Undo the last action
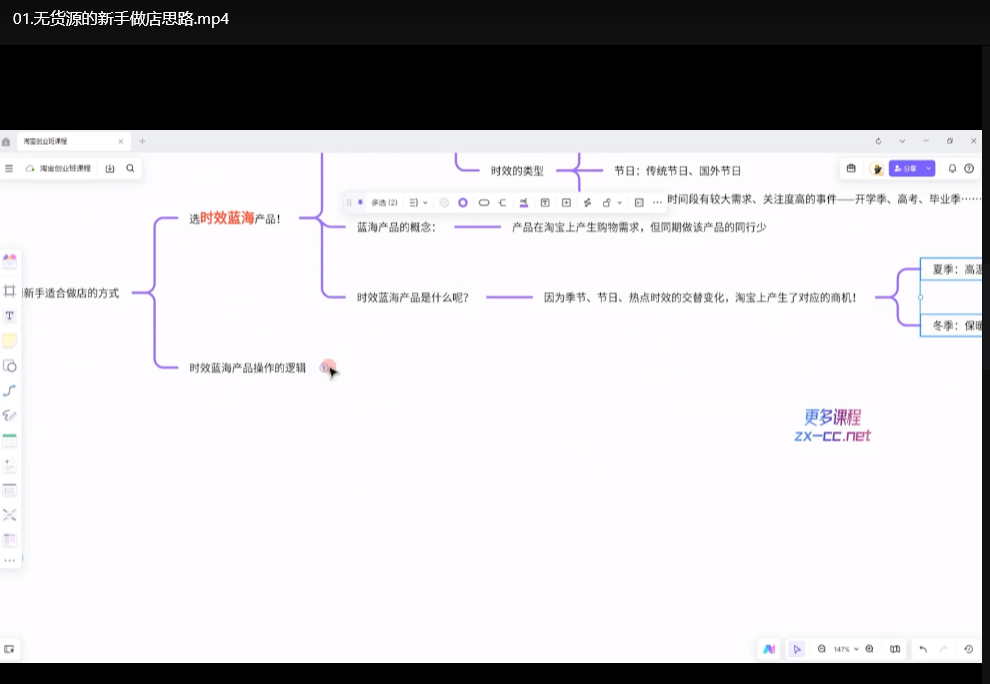990x684 pixels. coord(923,649)
